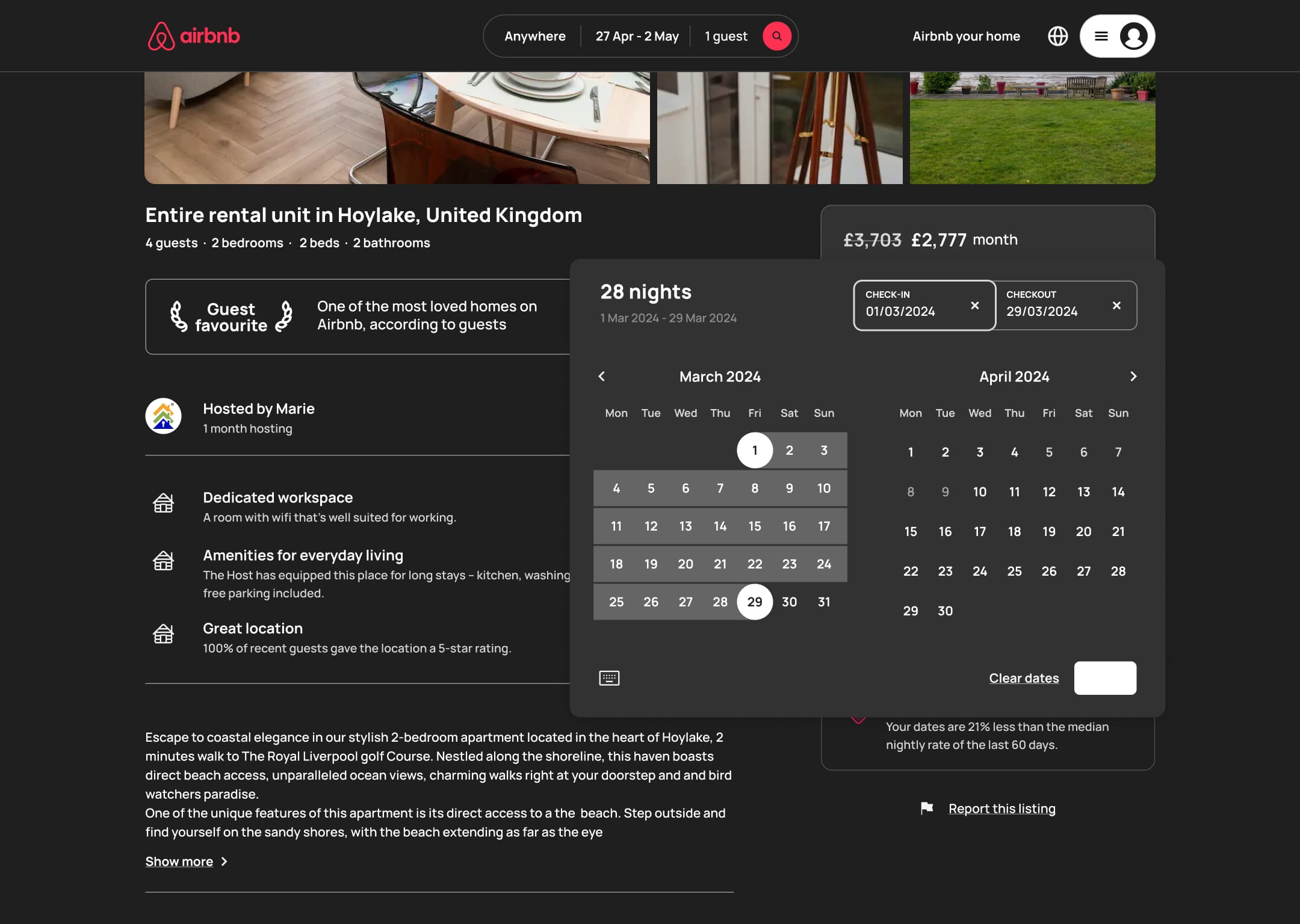Click the Dedicated workspace icon
The width and height of the screenshot is (1300, 924).
click(x=163, y=503)
